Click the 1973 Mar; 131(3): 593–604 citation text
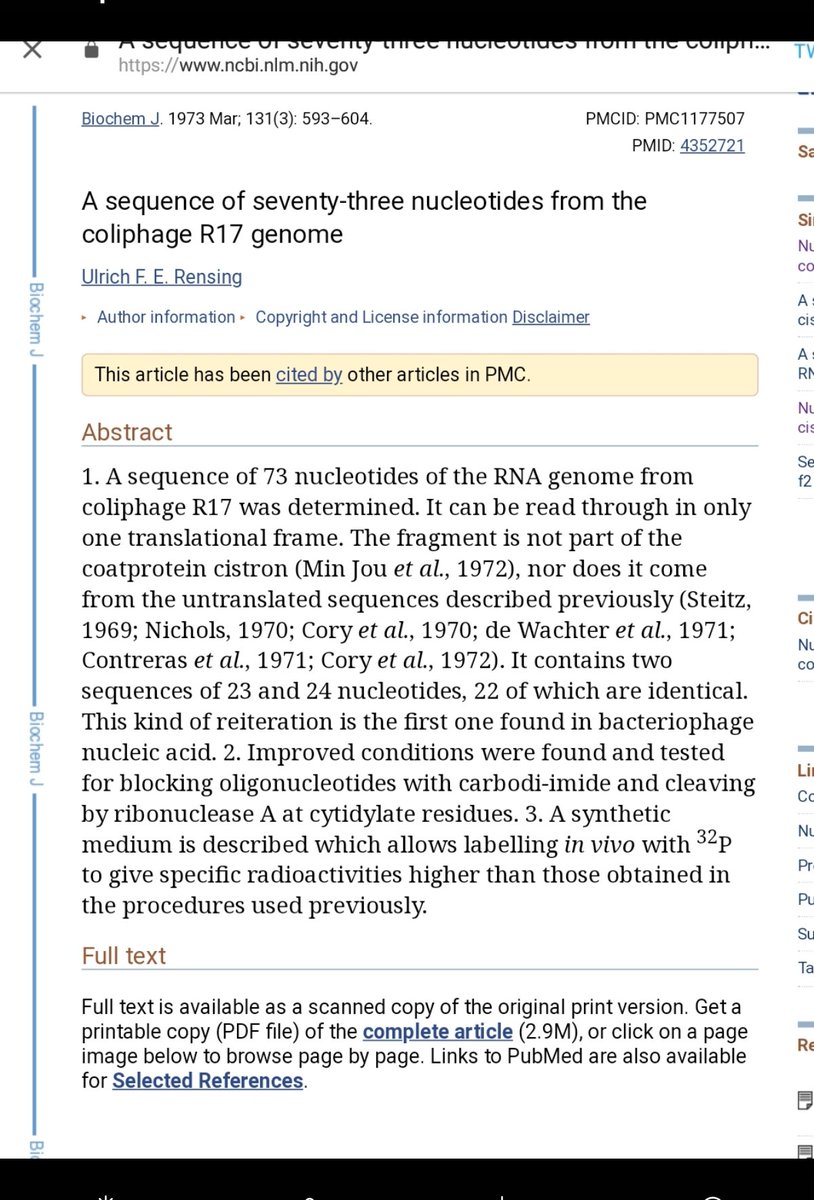This screenshot has width=814, height=1200. (x=270, y=119)
